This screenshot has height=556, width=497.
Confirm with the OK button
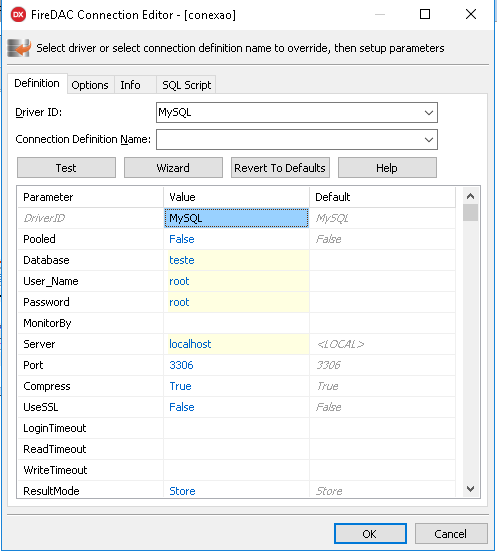tap(370, 534)
